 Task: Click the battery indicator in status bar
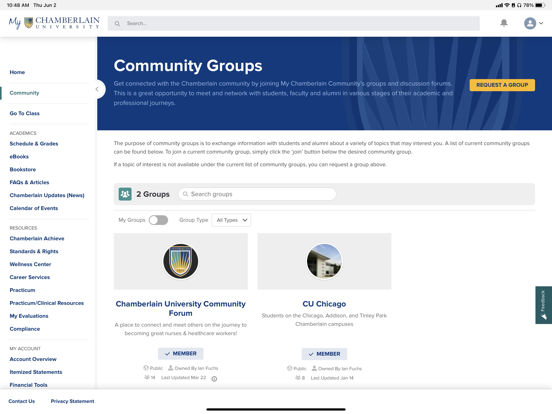click(540, 5)
